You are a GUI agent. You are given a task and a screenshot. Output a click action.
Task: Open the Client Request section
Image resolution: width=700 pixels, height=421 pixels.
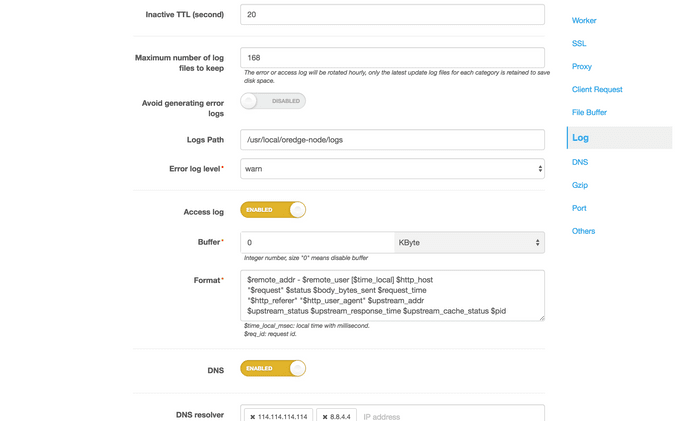tap(597, 89)
